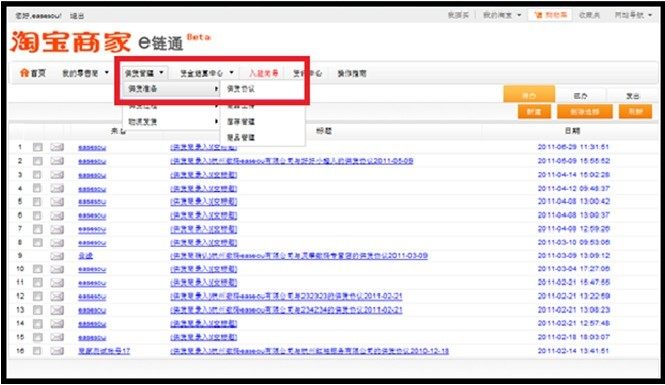Switch to the middle 已办 tab
The width and height of the screenshot is (665, 385).
click(580, 96)
